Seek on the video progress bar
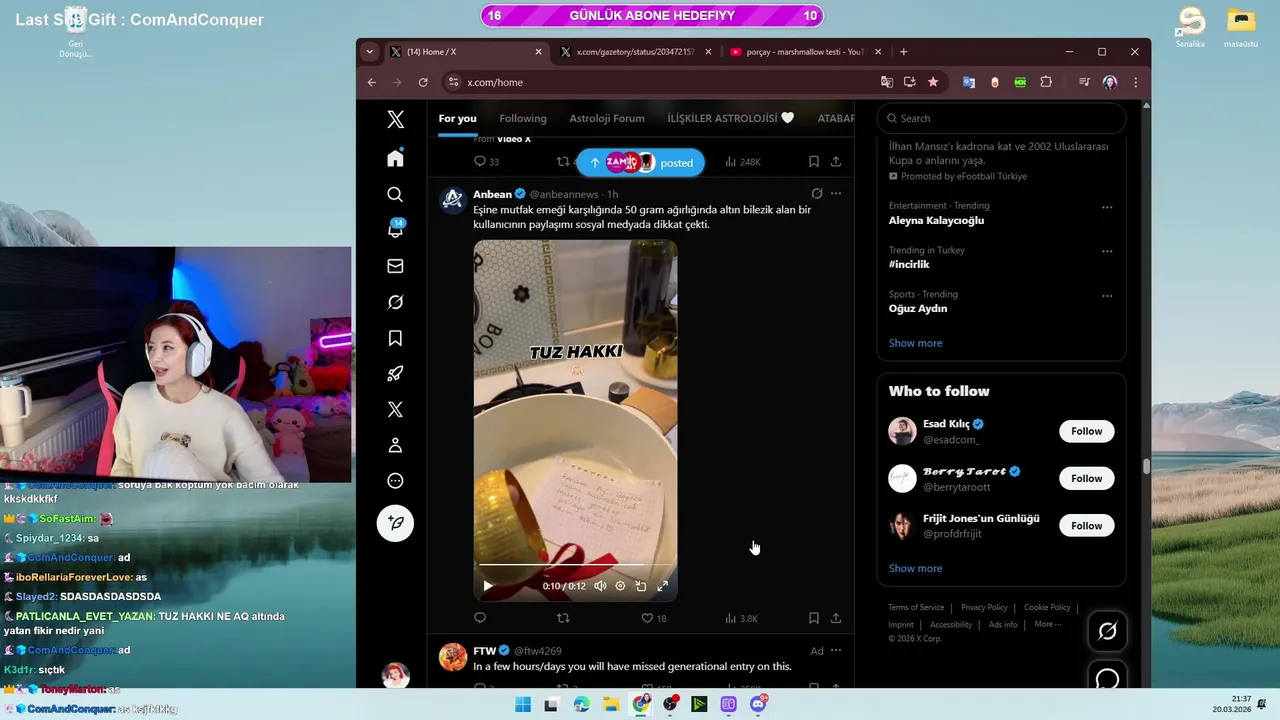This screenshot has height=720, width=1280. point(575,565)
